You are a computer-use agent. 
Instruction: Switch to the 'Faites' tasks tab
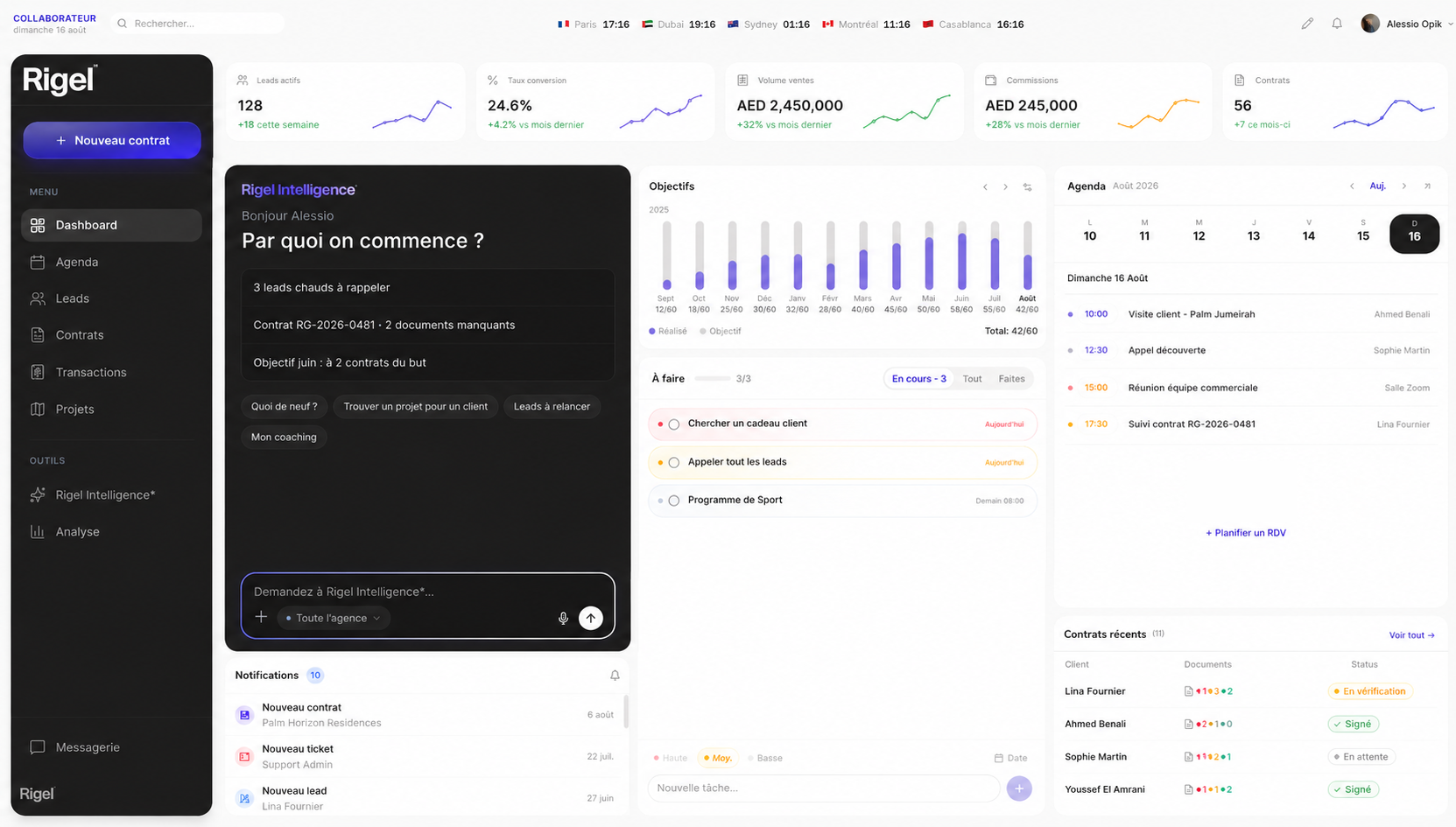point(1011,379)
